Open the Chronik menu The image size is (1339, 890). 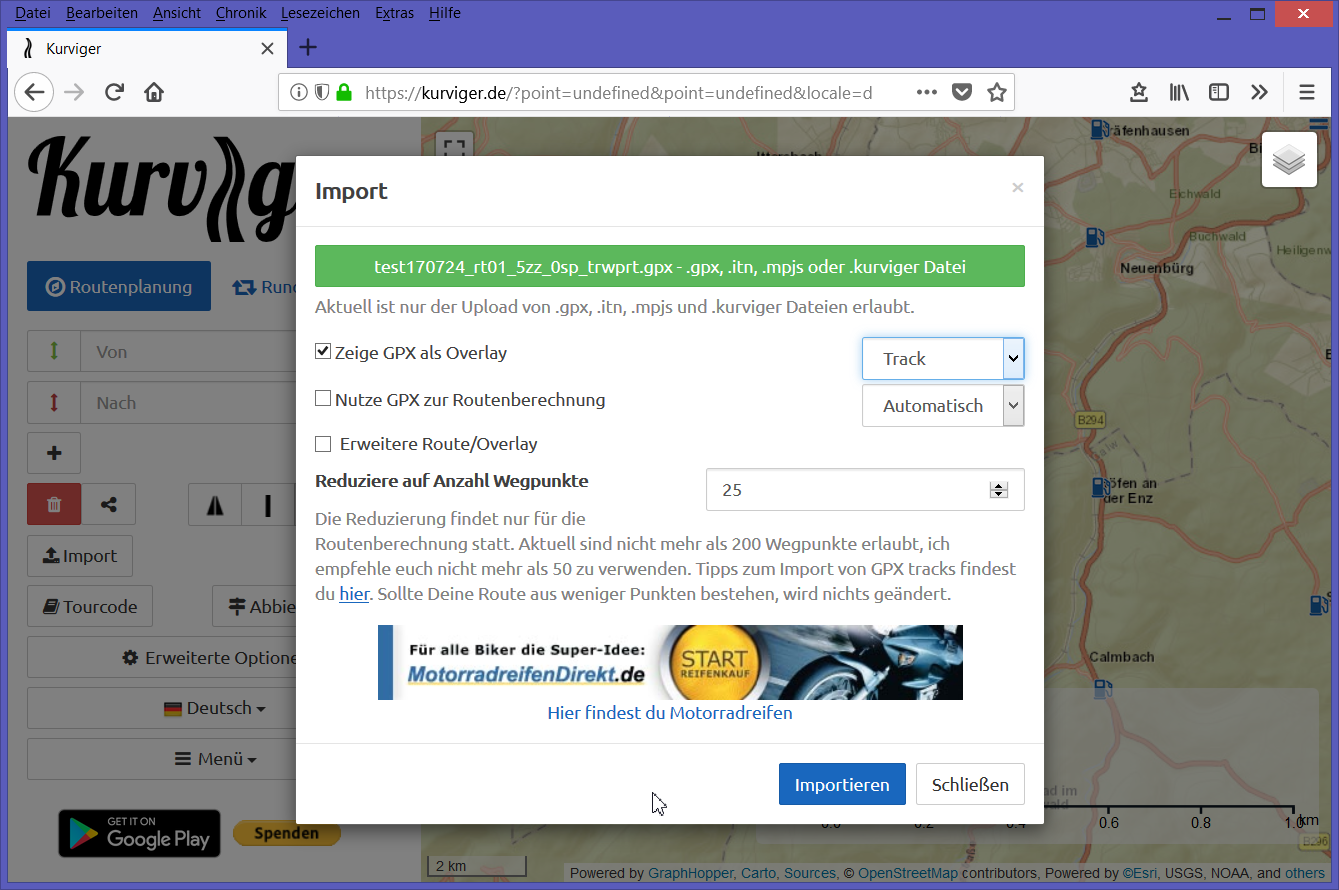241,13
